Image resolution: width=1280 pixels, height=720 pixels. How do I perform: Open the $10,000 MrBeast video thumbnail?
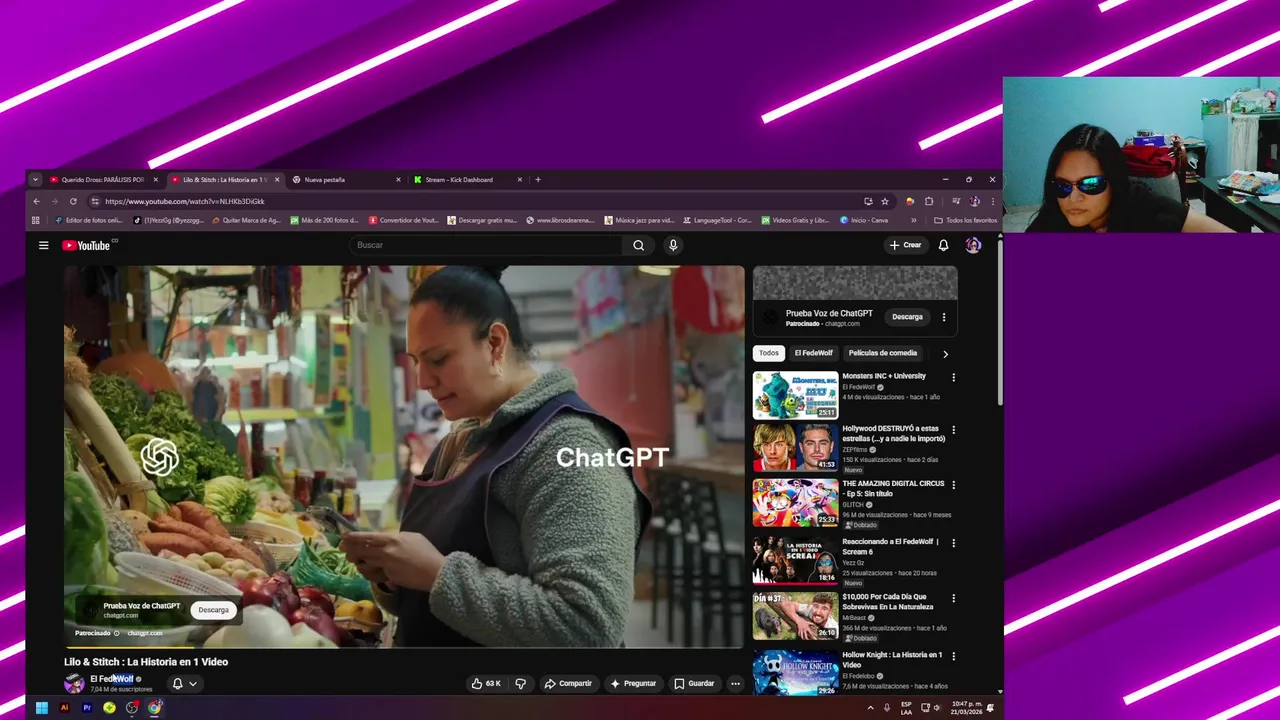point(795,616)
